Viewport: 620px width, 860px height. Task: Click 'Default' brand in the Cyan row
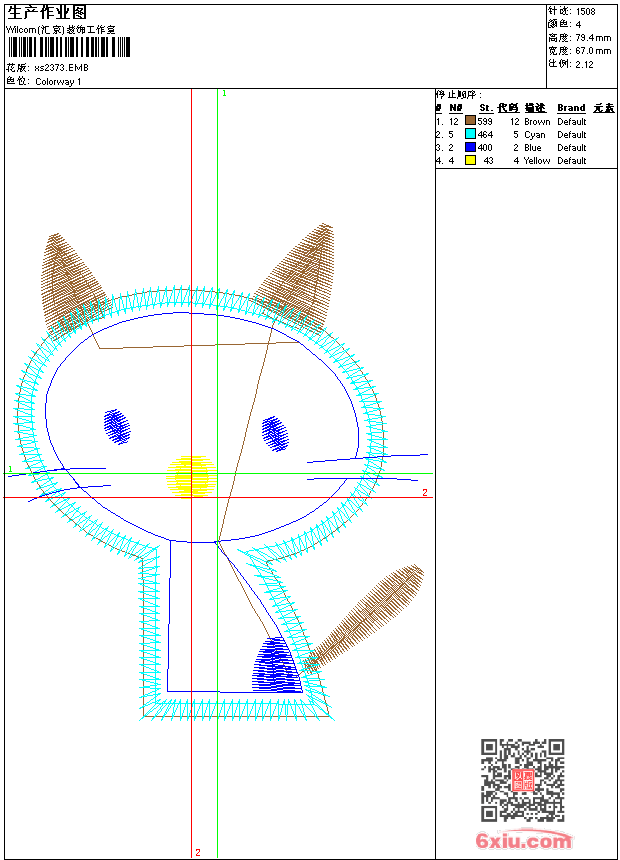click(x=572, y=135)
